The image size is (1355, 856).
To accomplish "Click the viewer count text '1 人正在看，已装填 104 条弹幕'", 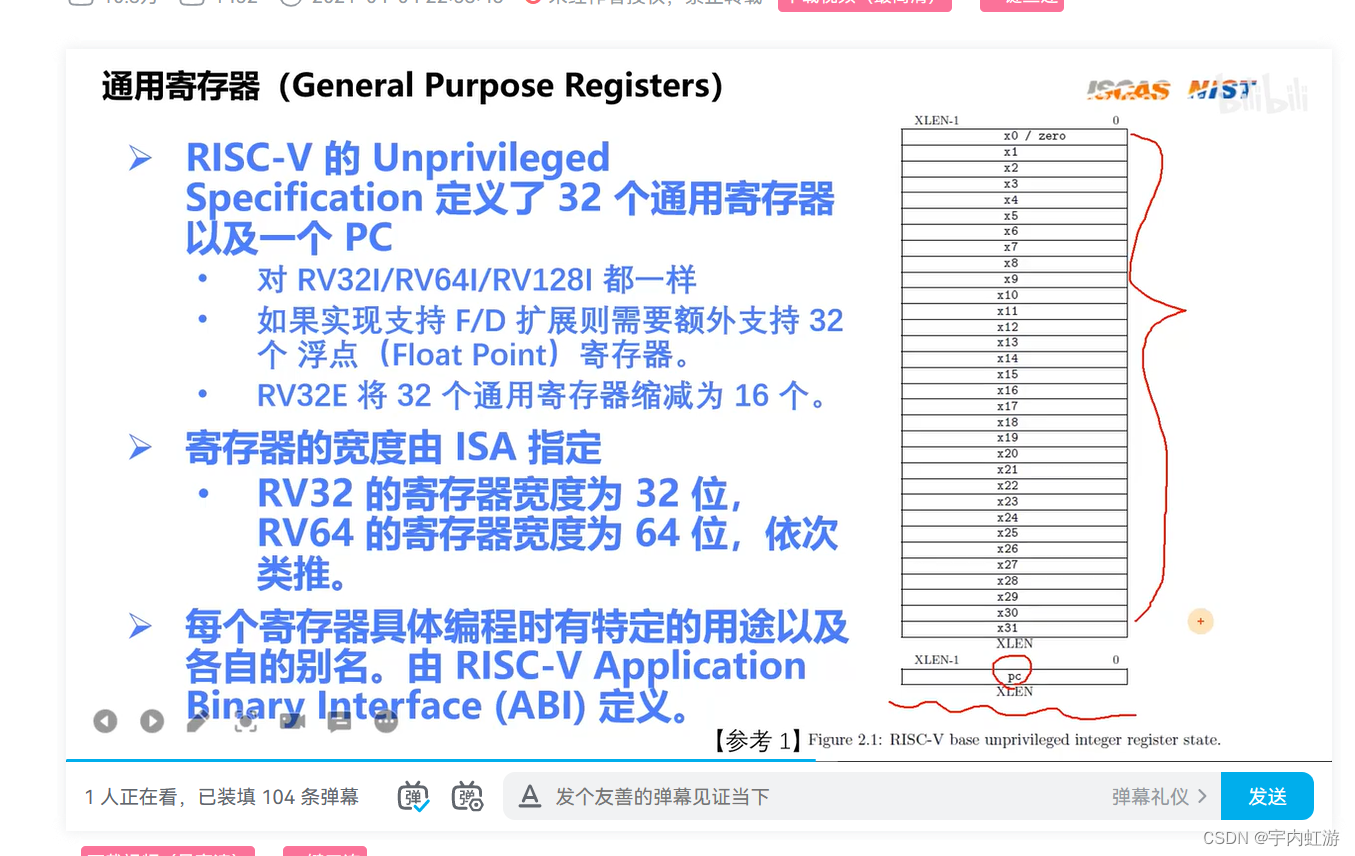I will [x=221, y=797].
